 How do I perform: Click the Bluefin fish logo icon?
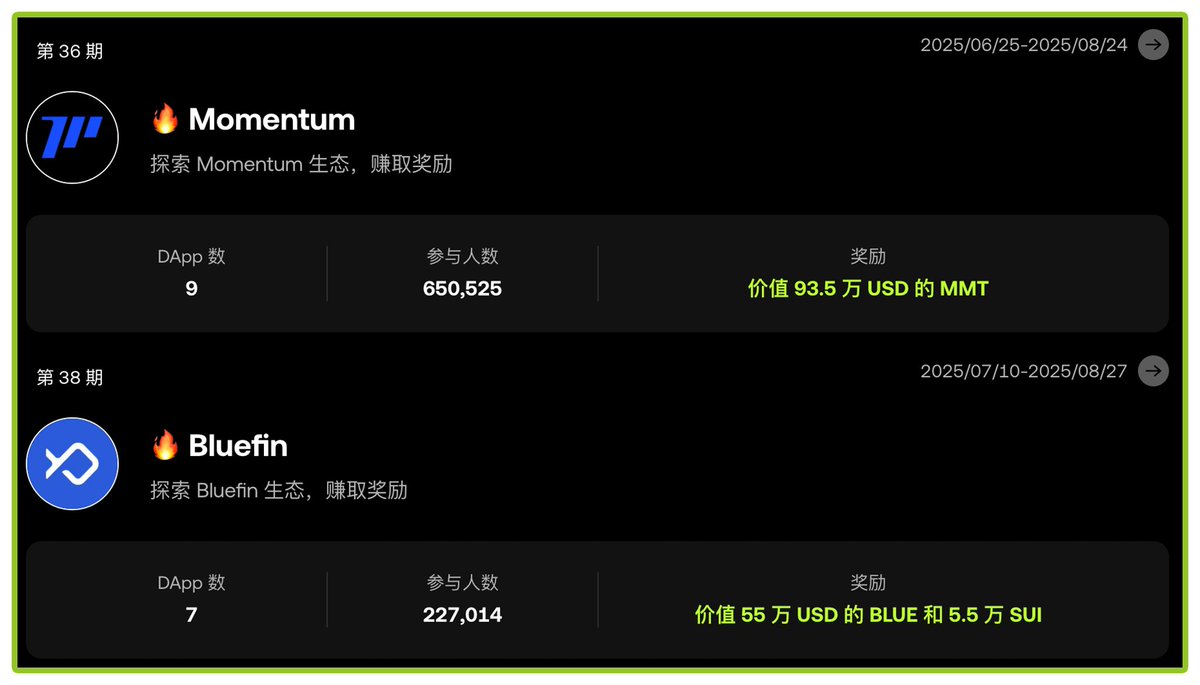pyautogui.click(x=72, y=464)
